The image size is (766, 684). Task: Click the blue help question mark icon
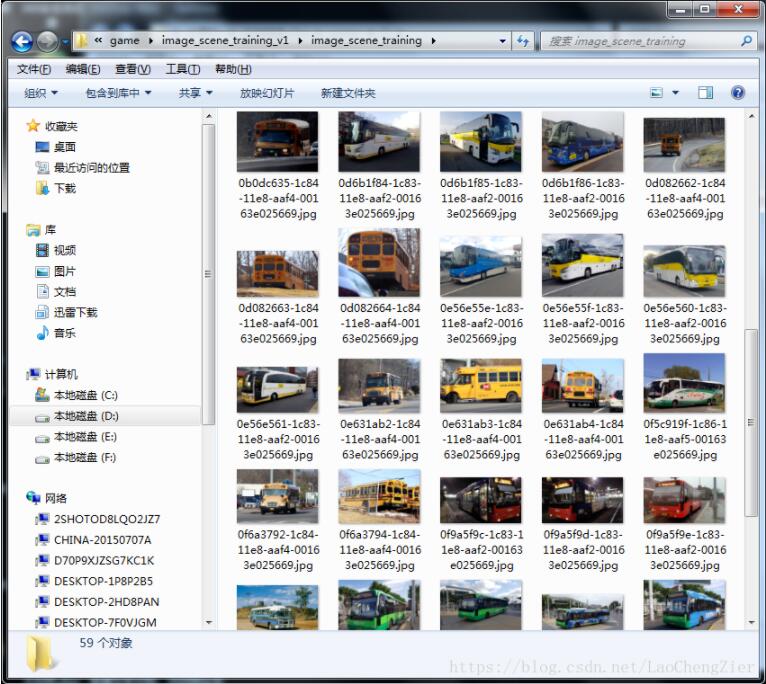tap(738, 92)
